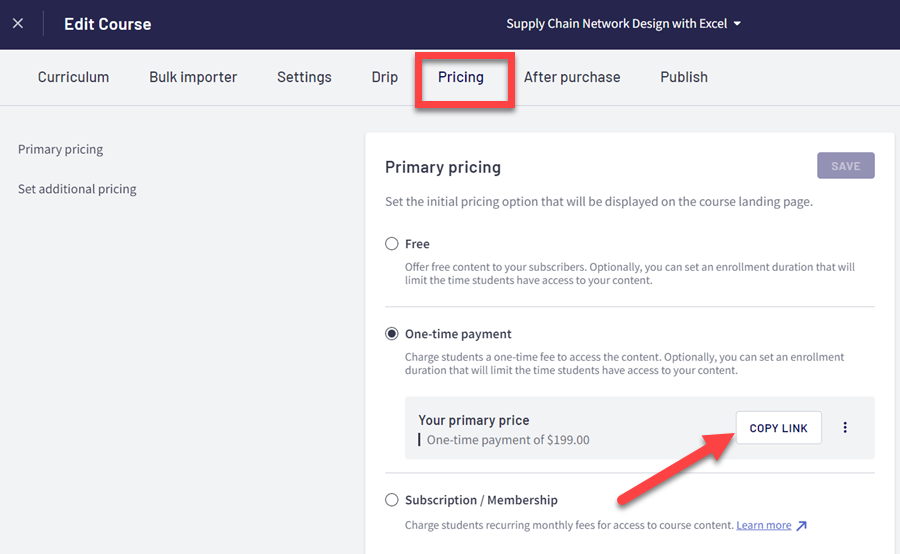The height and width of the screenshot is (554, 900).
Task: Close the Edit Course editor
Action: 18,24
